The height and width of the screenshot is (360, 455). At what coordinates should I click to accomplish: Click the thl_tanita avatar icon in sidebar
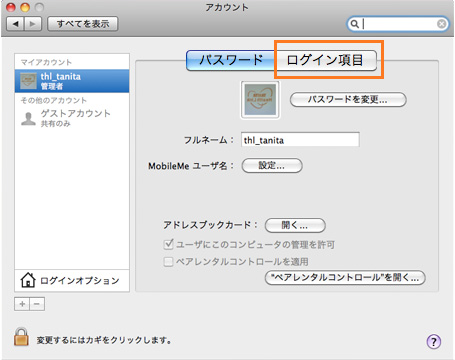click(x=28, y=81)
